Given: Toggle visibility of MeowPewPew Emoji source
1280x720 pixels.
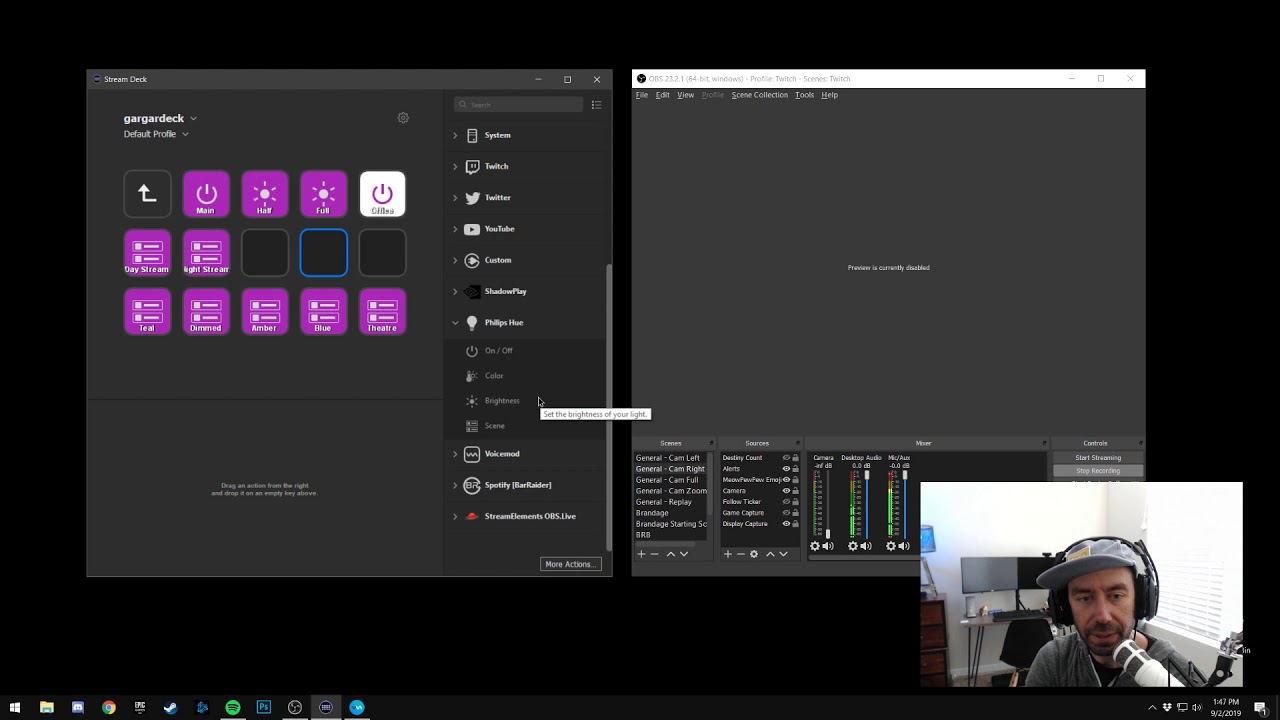Looking at the screenshot, I should tap(786, 480).
